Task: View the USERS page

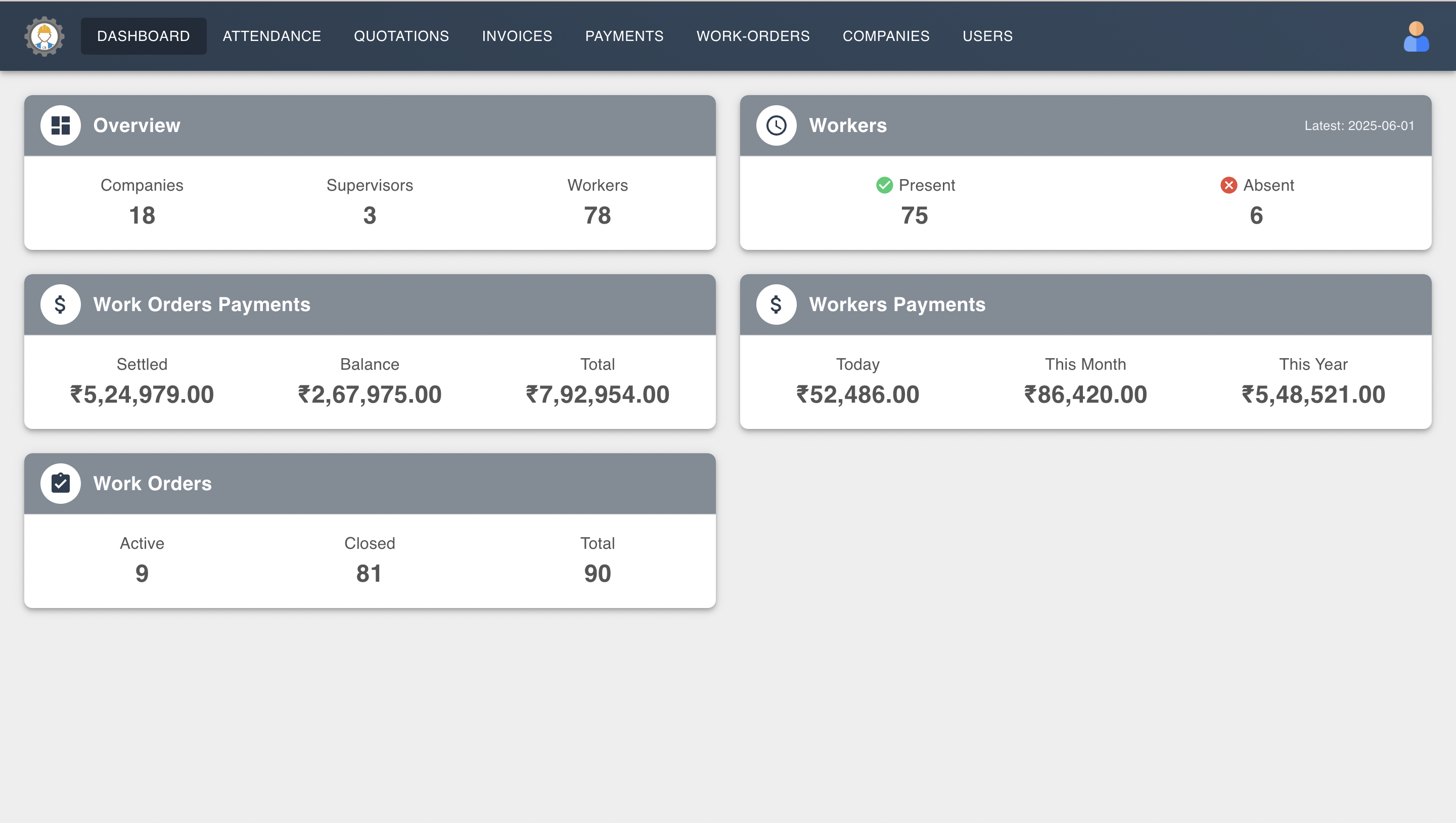Action: (x=987, y=35)
